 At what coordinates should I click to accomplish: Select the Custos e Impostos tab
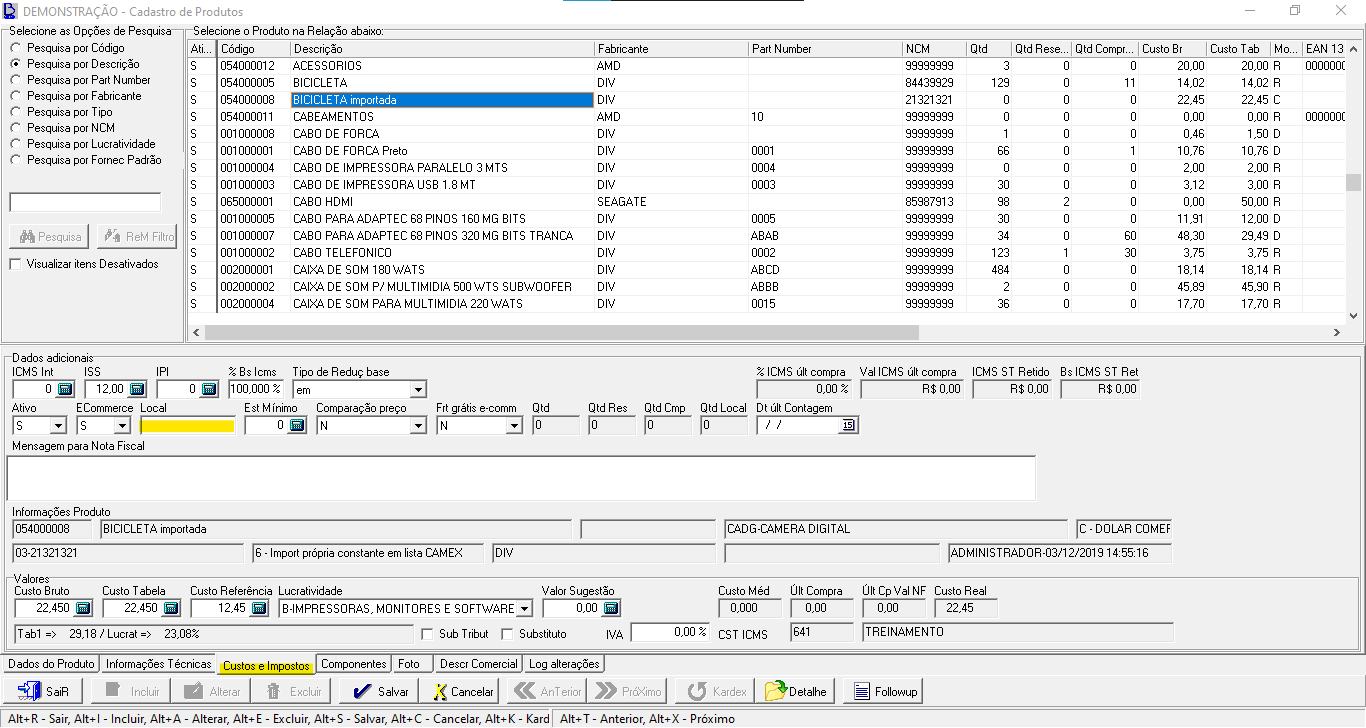point(266,664)
